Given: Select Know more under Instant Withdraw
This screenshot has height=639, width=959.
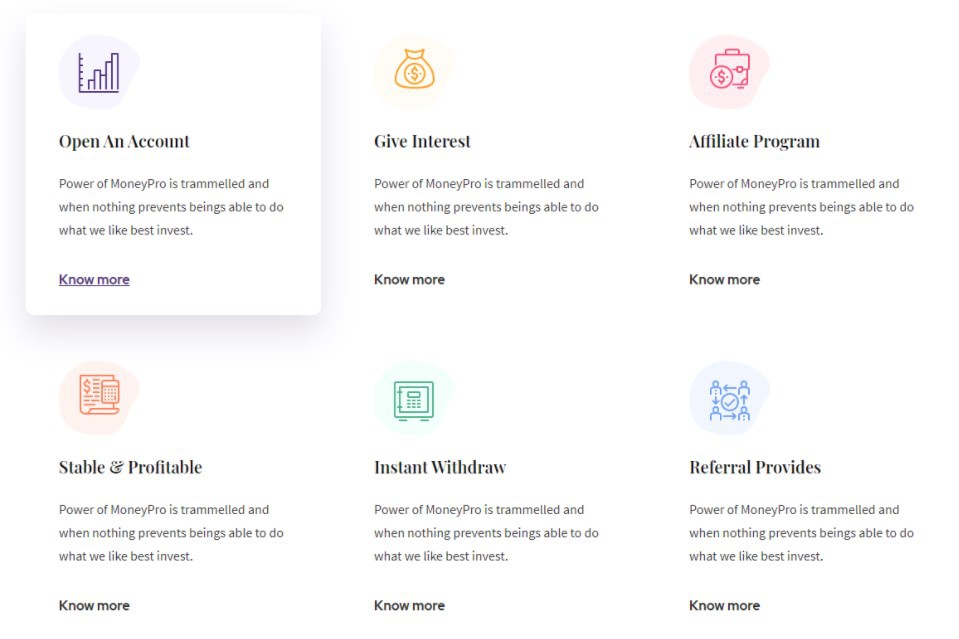Looking at the screenshot, I should point(409,606).
